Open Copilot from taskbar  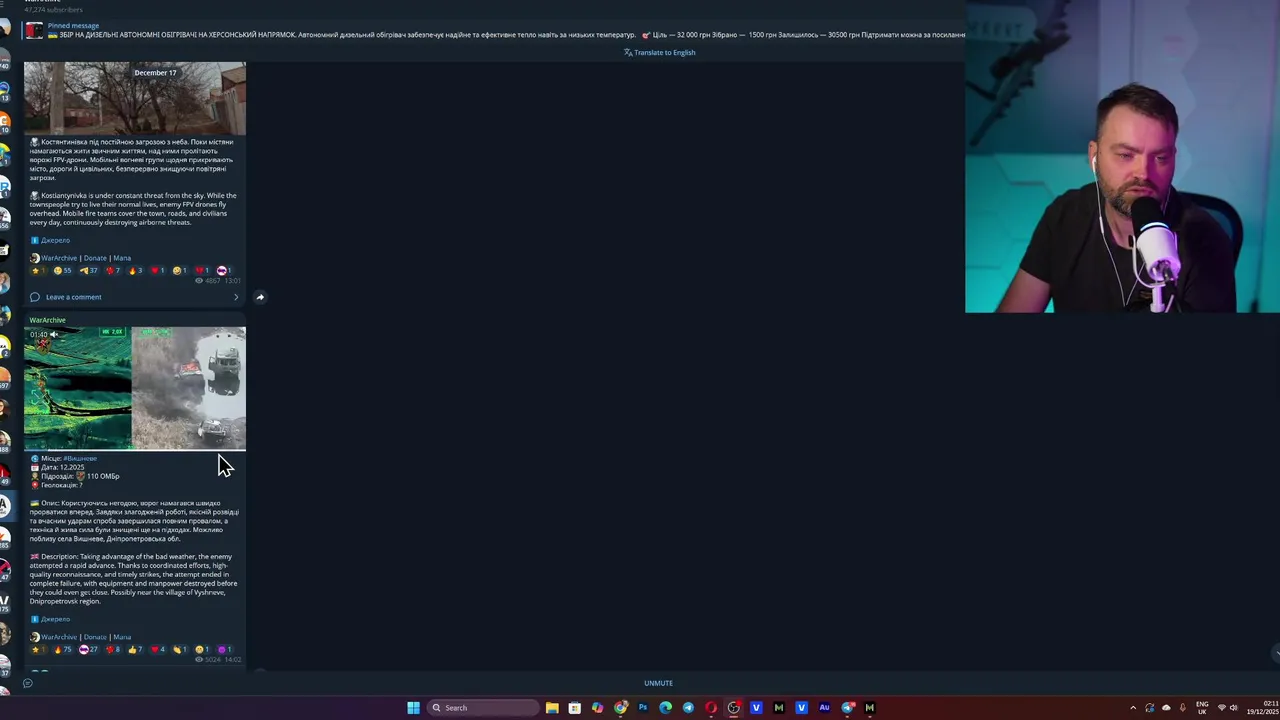[597, 708]
